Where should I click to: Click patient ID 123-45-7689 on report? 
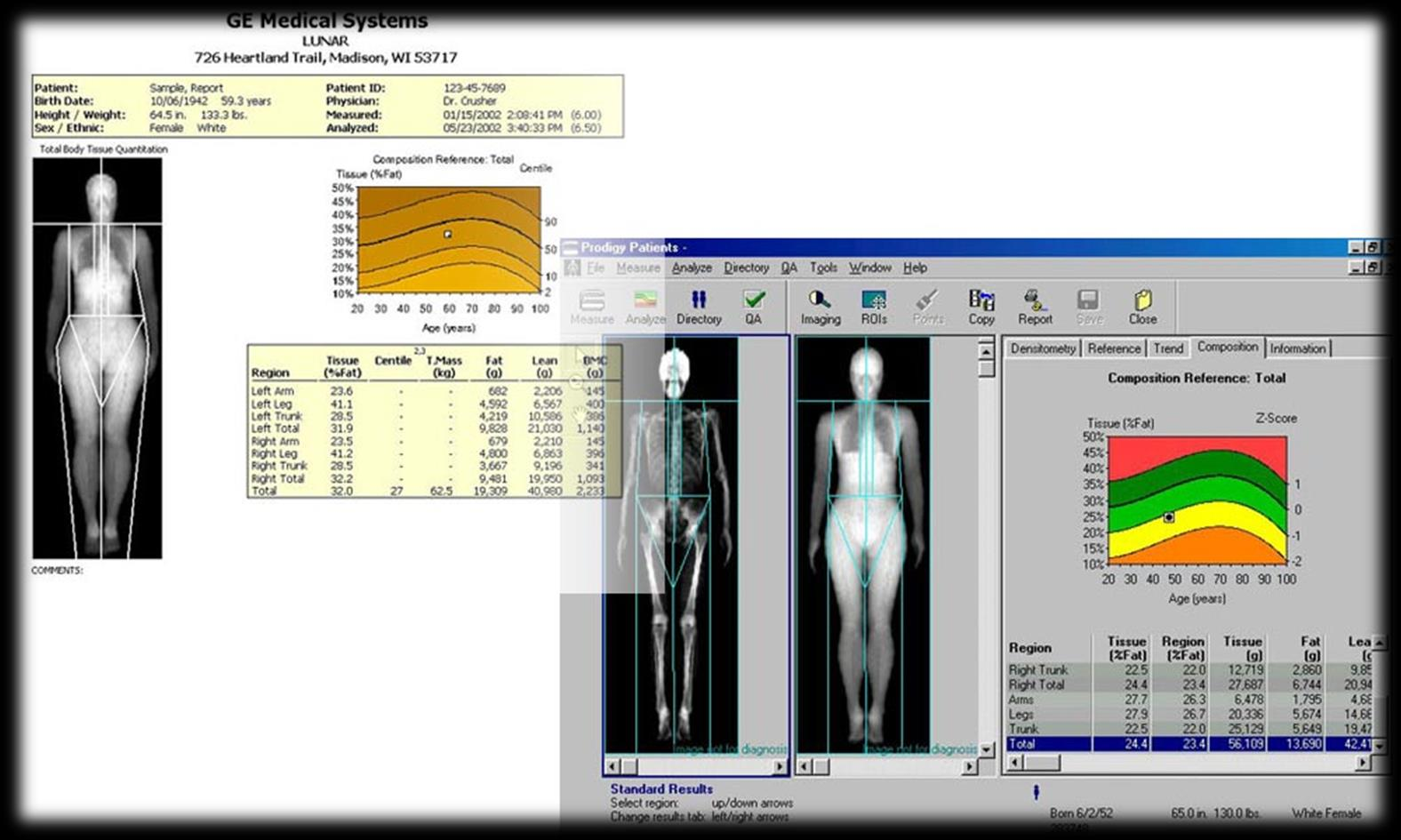click(474, 88)
